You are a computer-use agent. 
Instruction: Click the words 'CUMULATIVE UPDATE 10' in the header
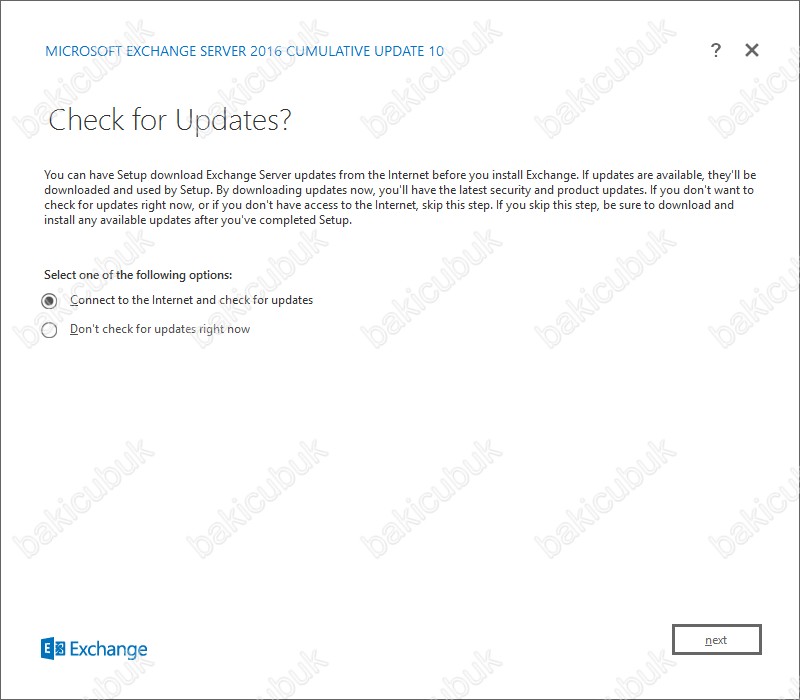point(365,51)
